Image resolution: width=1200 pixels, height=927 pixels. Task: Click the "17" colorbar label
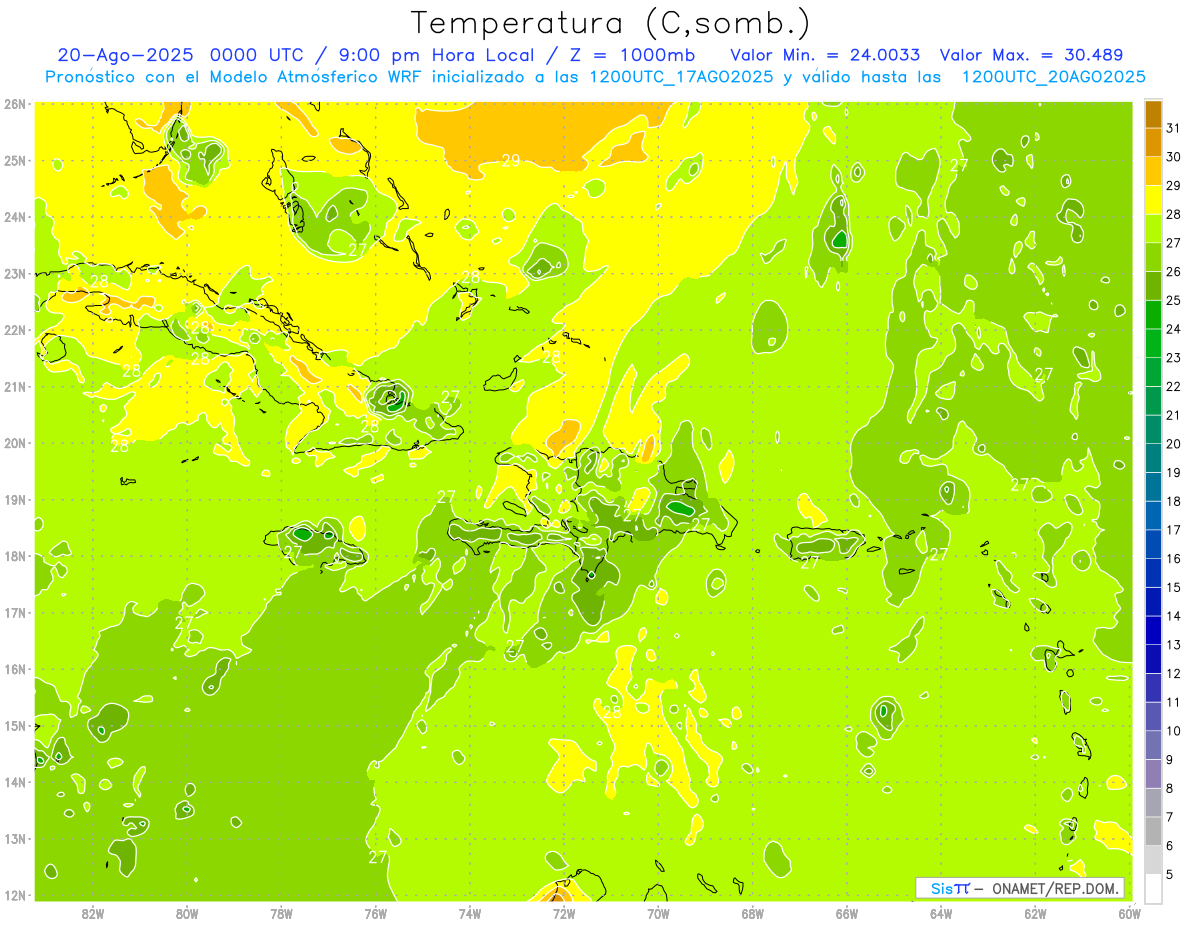coord(1174,530)
